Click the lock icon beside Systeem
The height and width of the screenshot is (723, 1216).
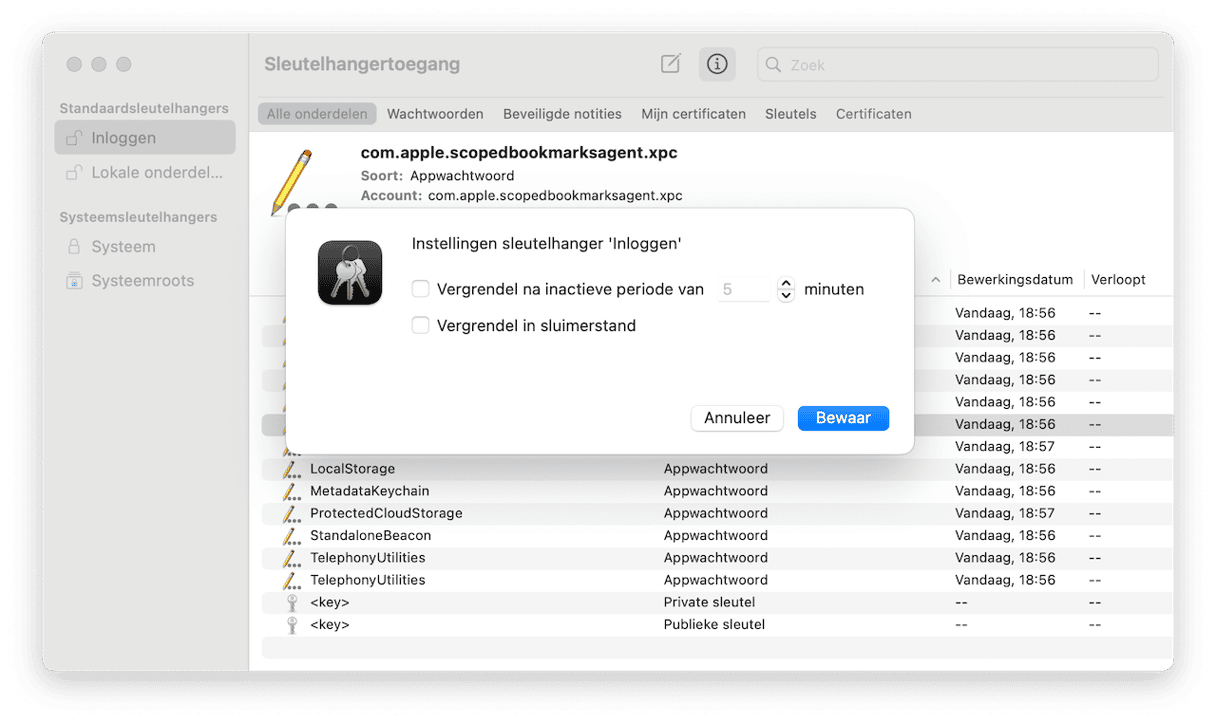pos(74,247)
